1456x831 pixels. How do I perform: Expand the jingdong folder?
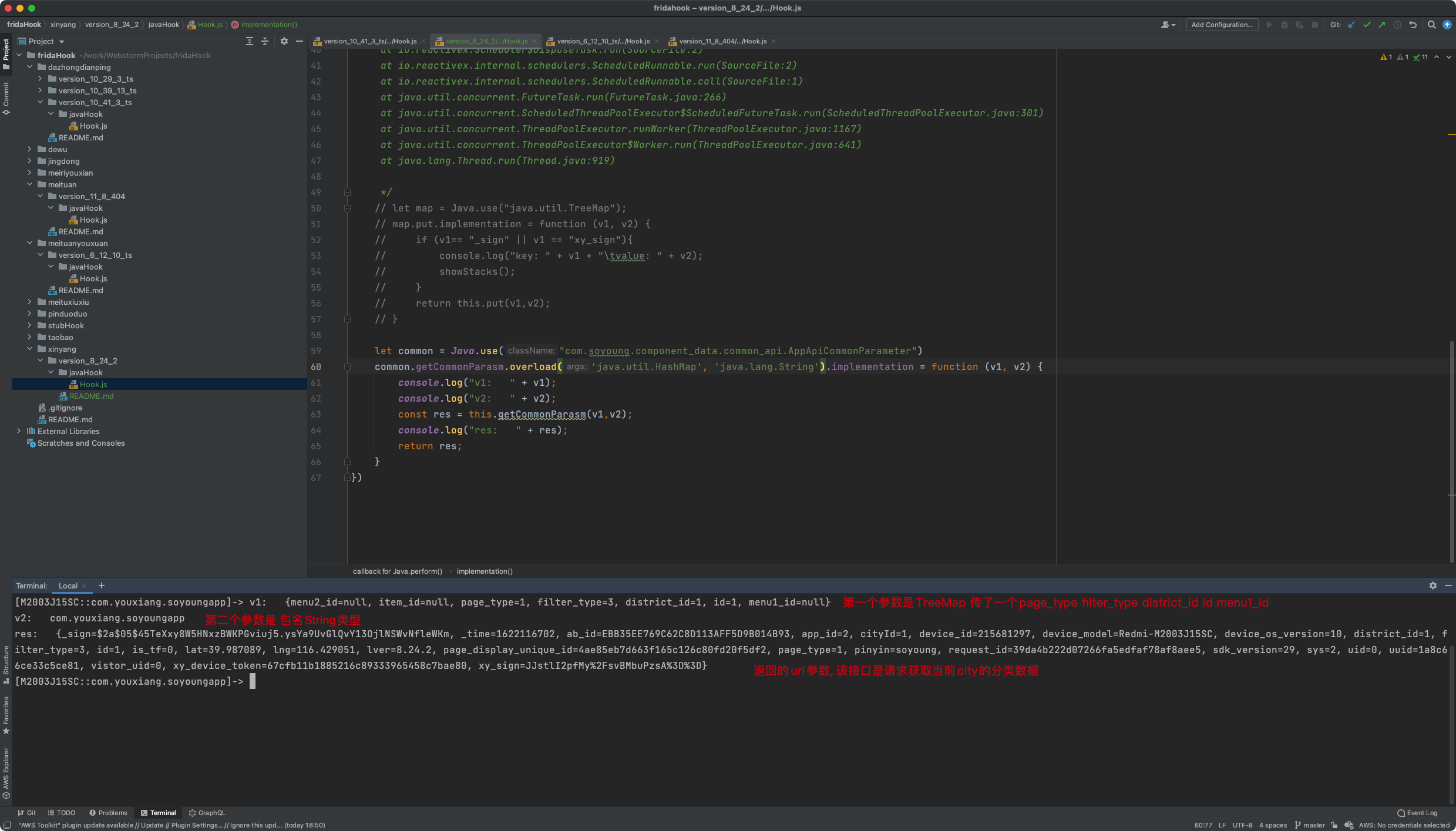point(30,161)
